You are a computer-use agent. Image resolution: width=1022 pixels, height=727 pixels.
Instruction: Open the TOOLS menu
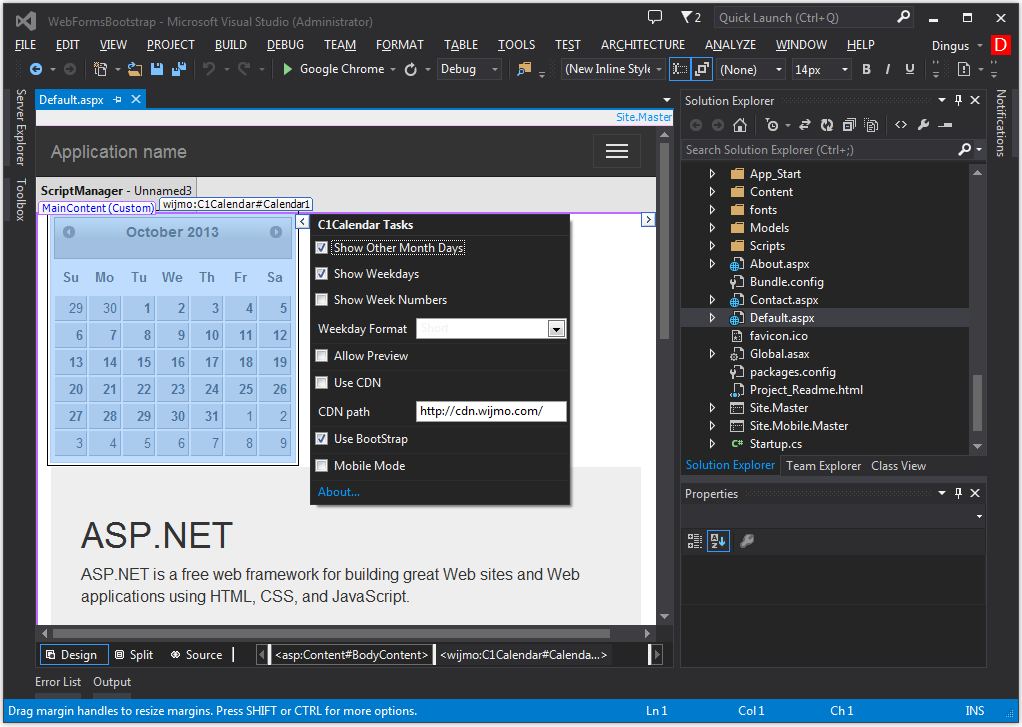pyautogui.click(x=516, y=45)
